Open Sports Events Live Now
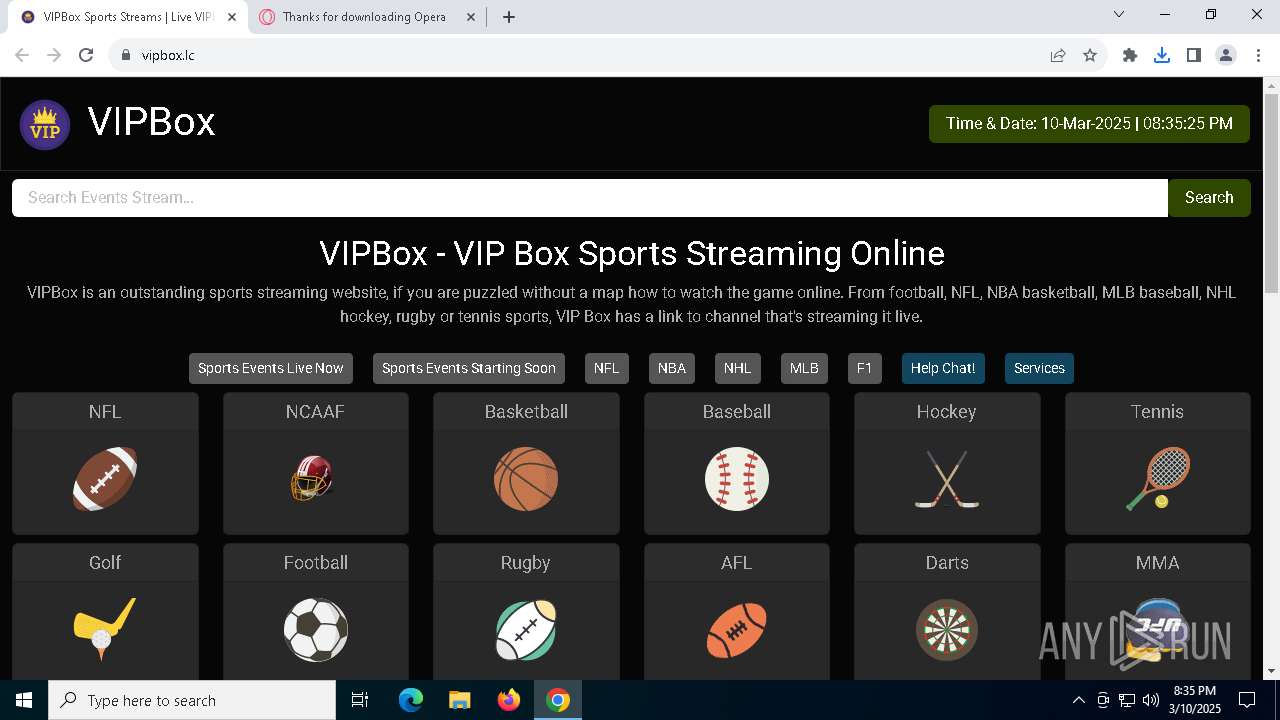The image size is (1280, 720). [x=270, y=368]
